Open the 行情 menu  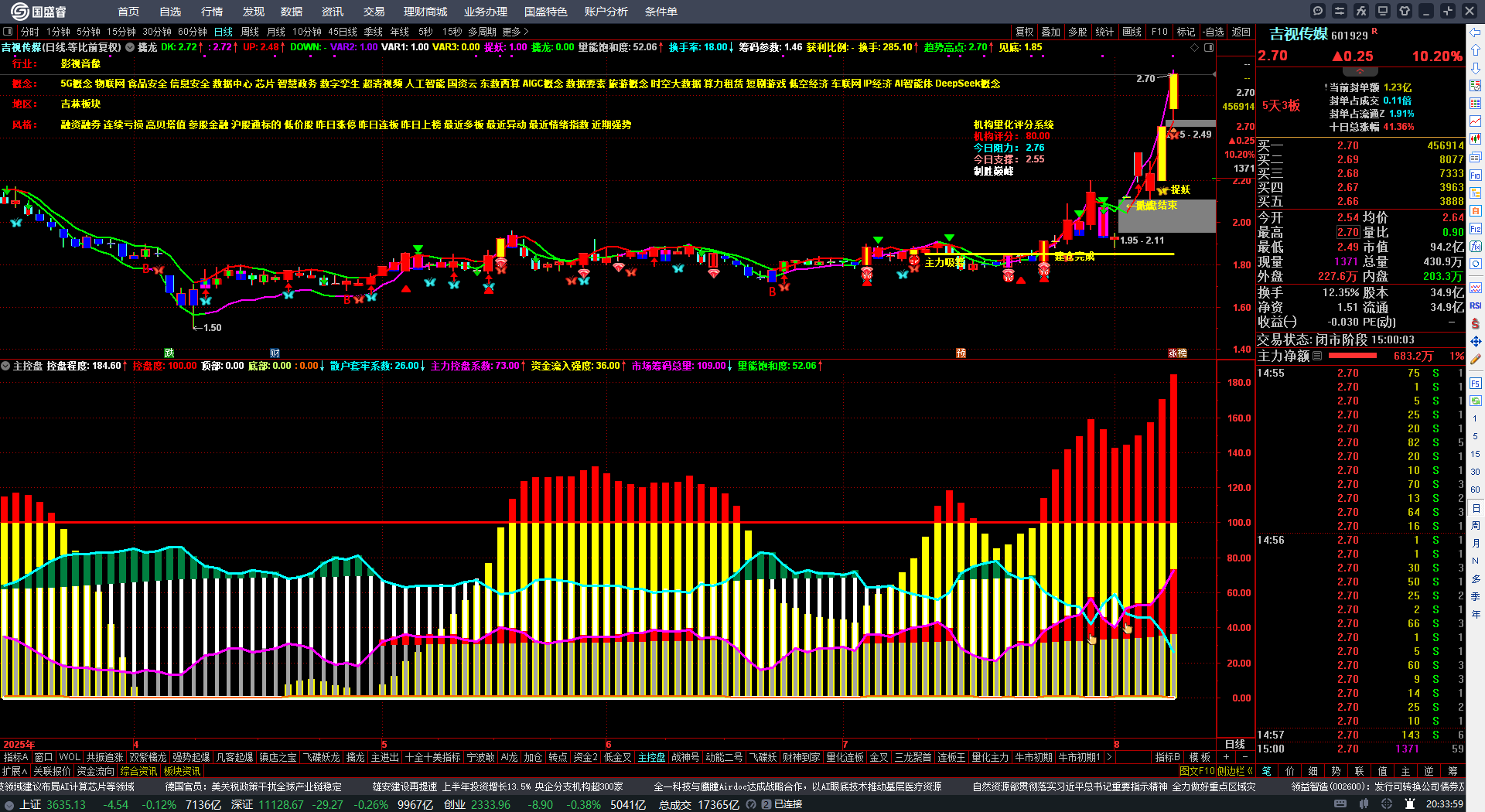point(212,12)
